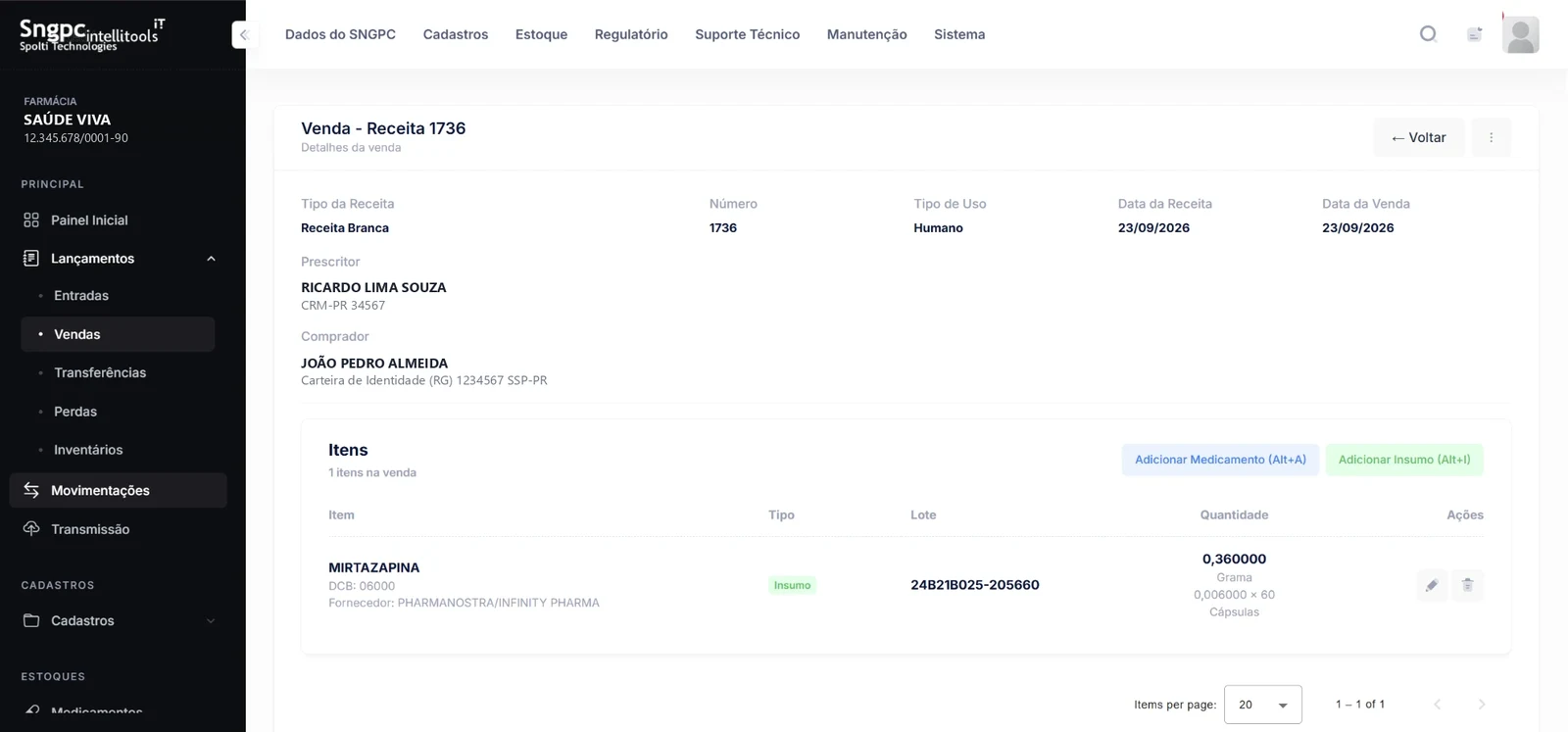Image resolution: width=1568 pixels, height=732 pixels.
Task: Collapse the sidebar with the chevron button
Action: pyautogui.click(x=243, y=34)
